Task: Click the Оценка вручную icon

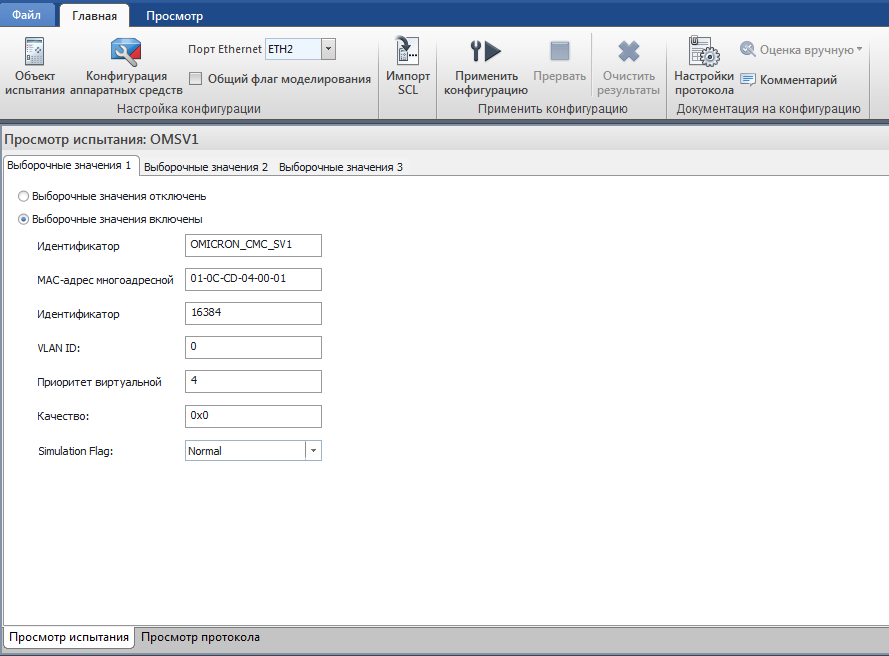Action: 748,49
